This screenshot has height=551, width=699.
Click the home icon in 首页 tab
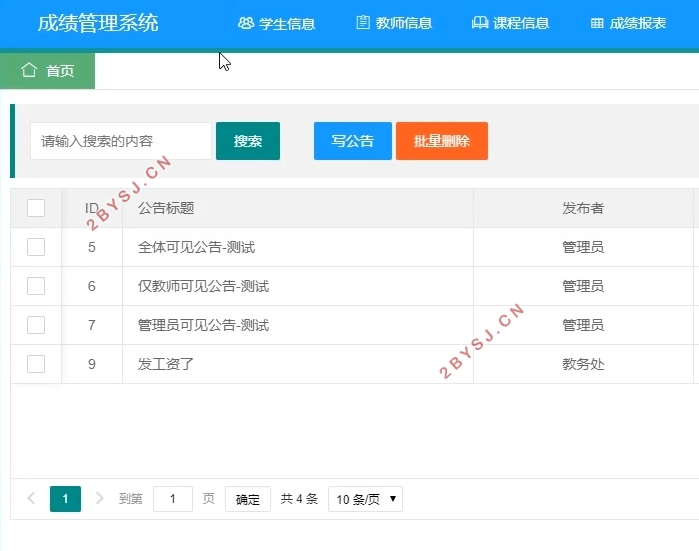click(x=29, y=70)
